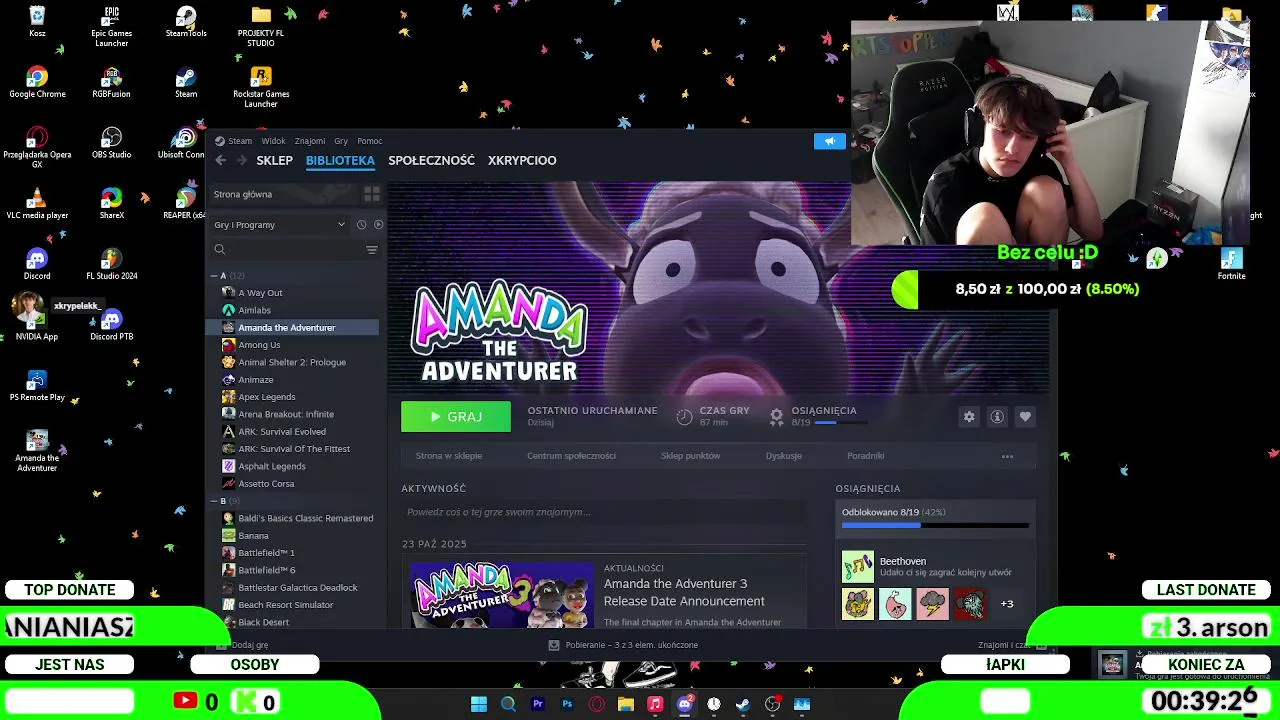
Task: Open Discord in the taskbar
Action: [x=685, y=704]
